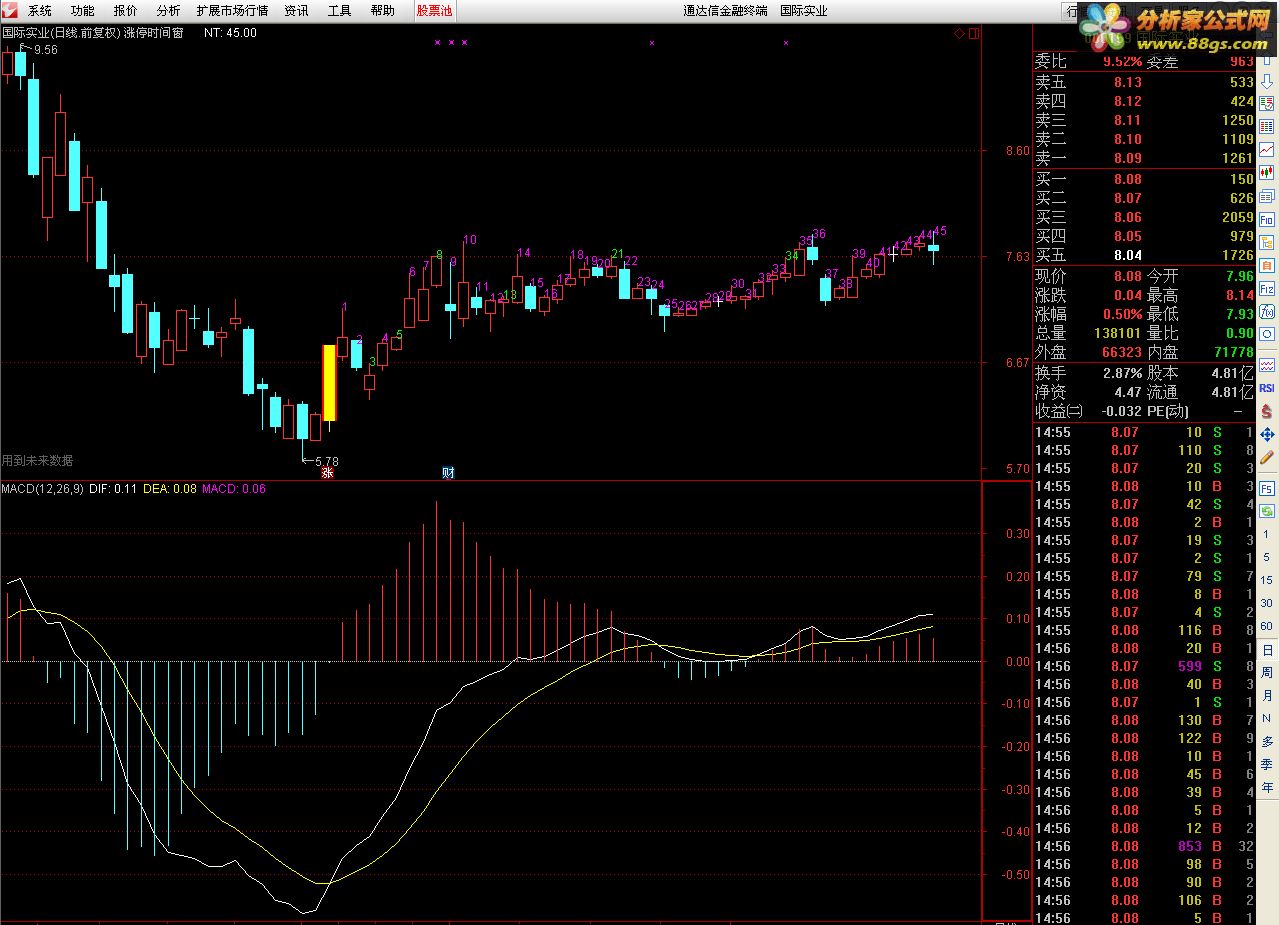Click the MACD(12,26,9) indicator label

pyautogui.click(x=43, y=489)
